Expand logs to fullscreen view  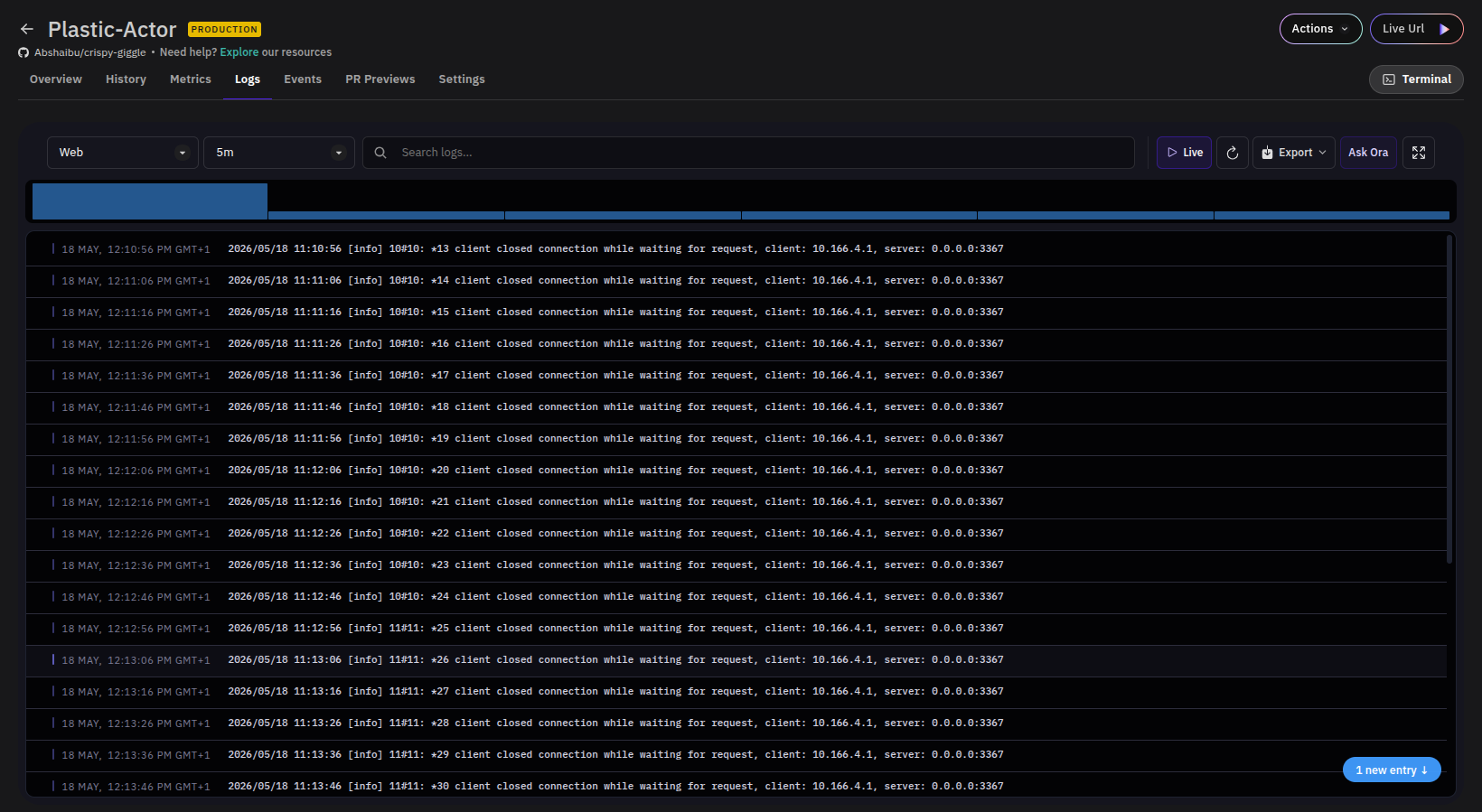1419,153
